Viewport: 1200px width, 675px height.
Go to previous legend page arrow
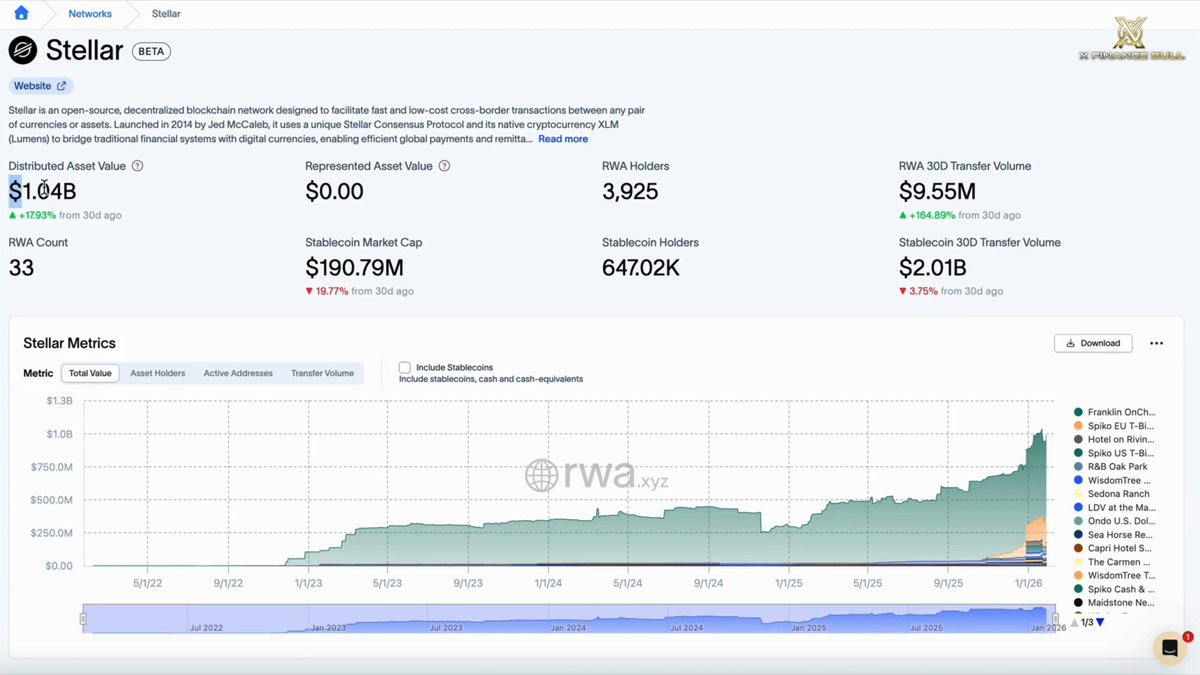click(1075, 622)
